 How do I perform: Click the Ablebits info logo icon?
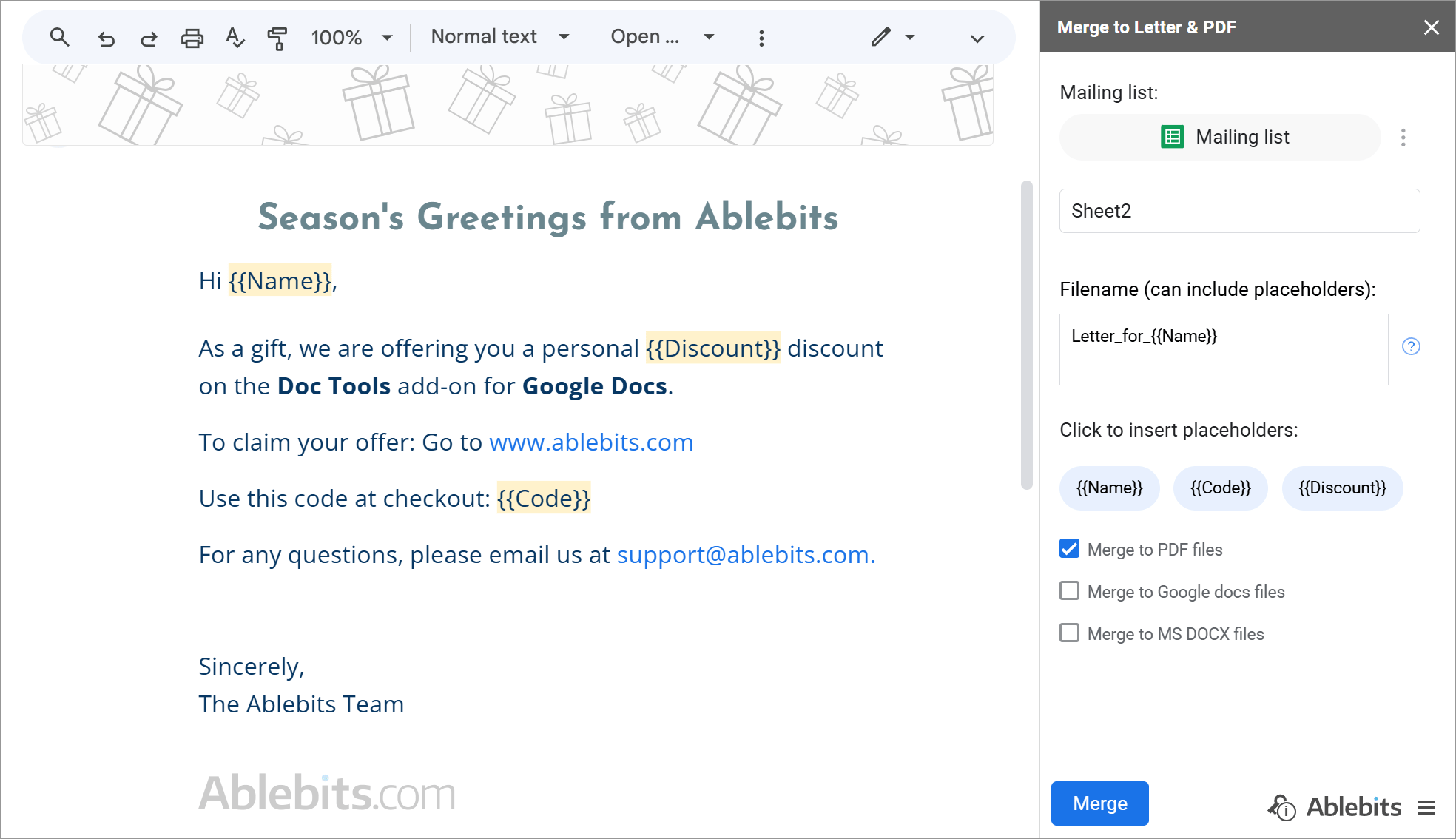[1281, 807]
